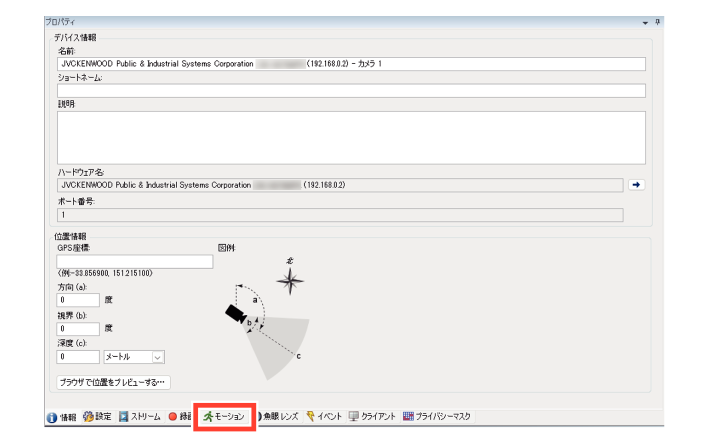This screenshot has height=443, width=708.
Task: Click the blue arrow next to hardware name
Action: click(x=636, y=185)
